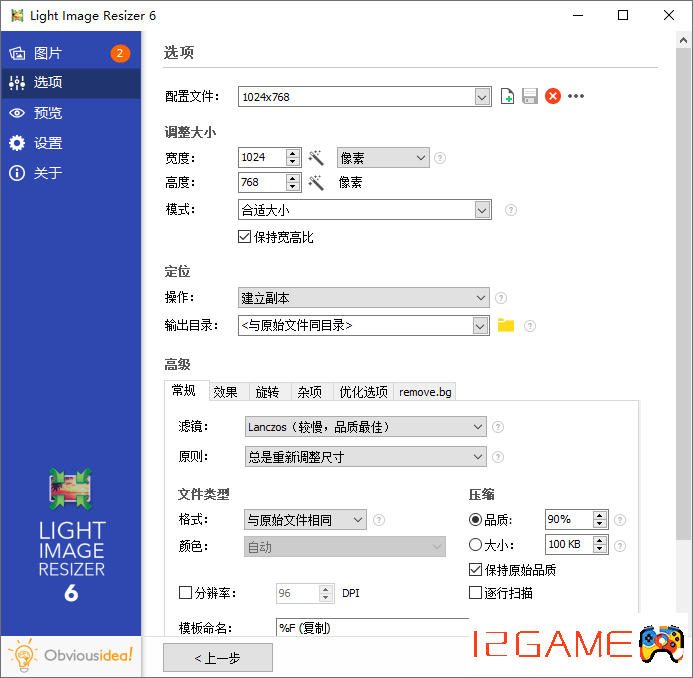Open the remove.bg tab
The width and height of the screenshot is (693, 678).
(425, 392)
